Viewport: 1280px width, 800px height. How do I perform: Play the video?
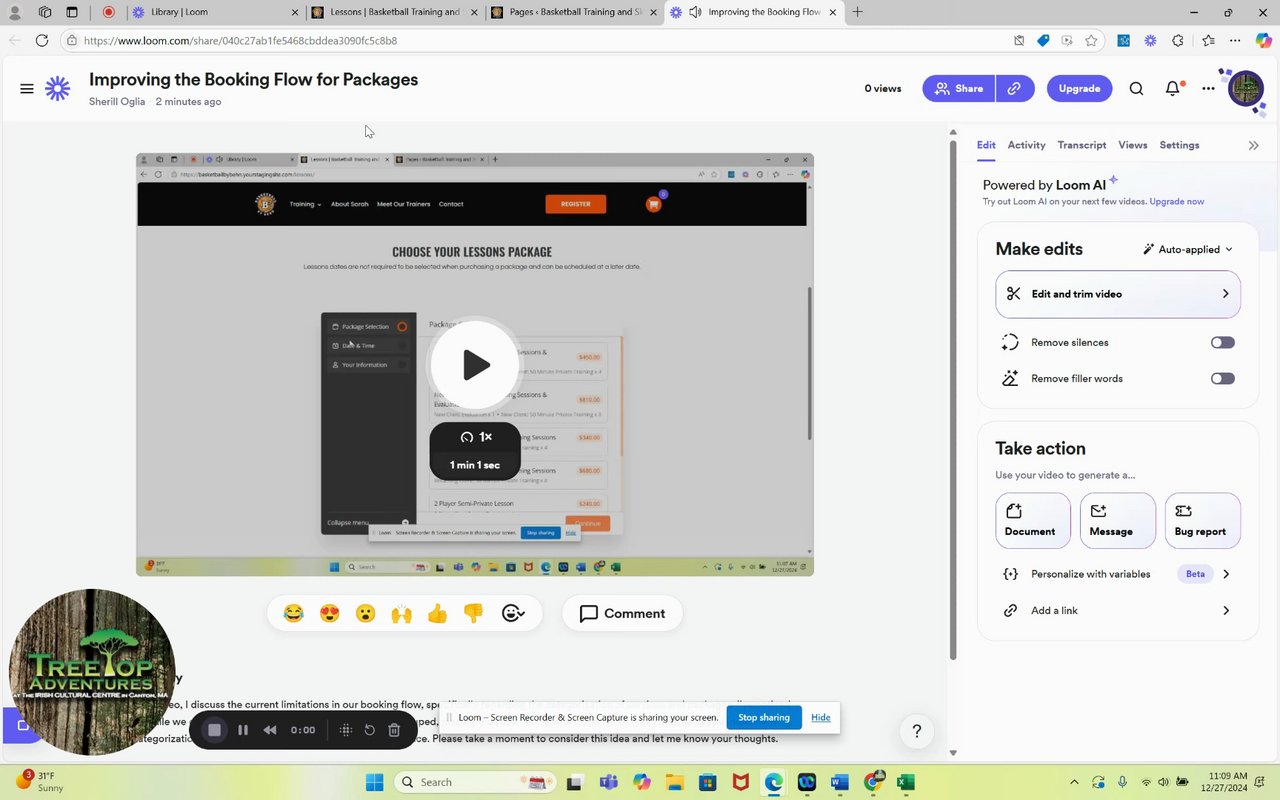pyautogui.click(x=475, y=365)
